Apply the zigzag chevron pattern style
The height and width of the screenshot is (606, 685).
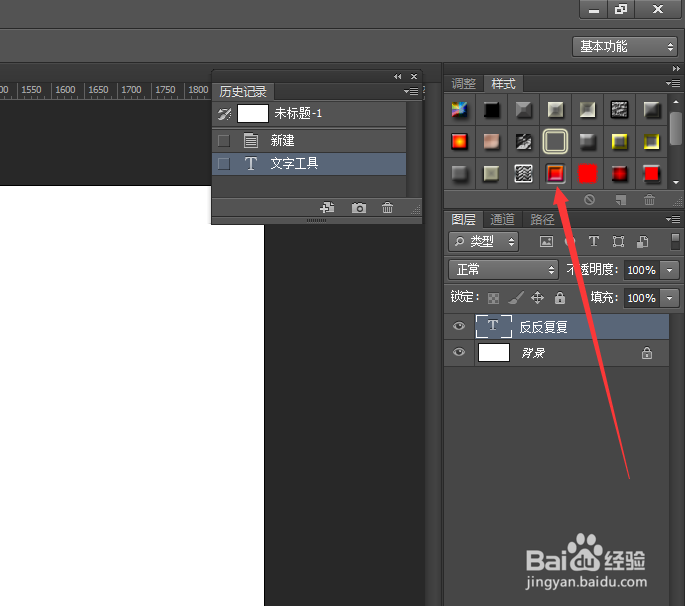tap(523, 173)
